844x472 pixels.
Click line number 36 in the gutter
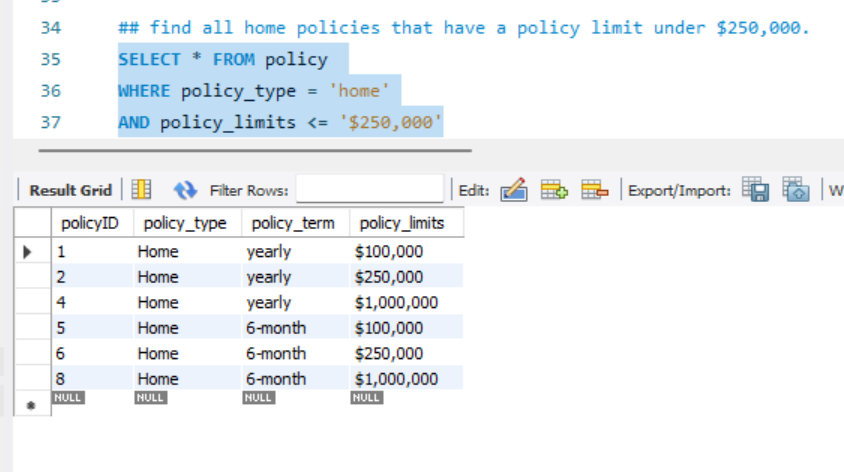point(51,90)
